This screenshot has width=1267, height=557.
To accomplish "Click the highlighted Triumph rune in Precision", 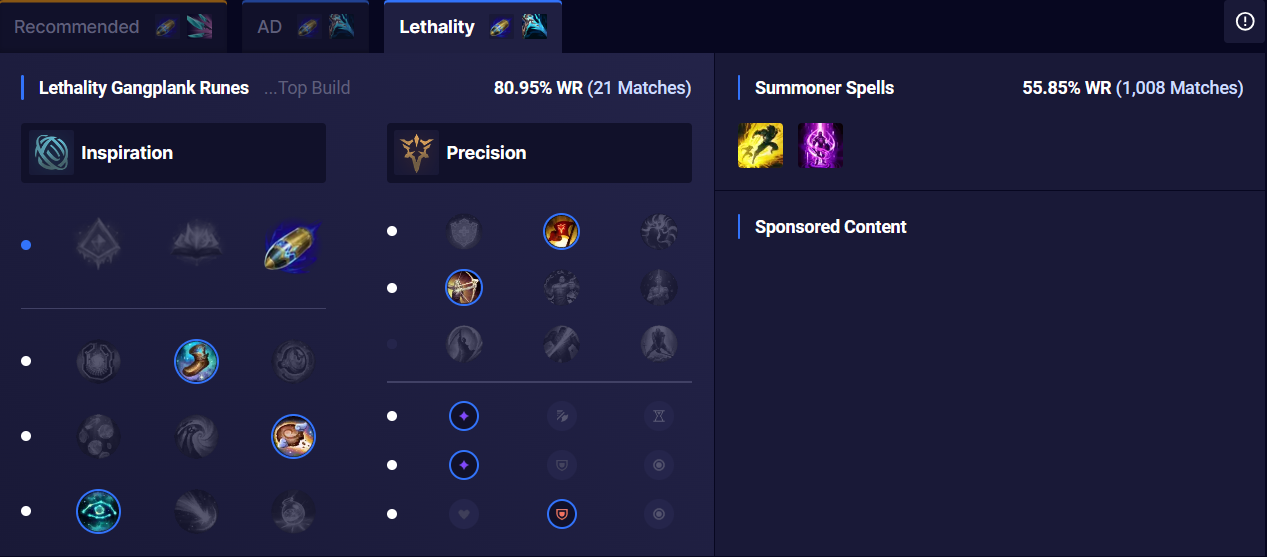I will point(561,232).
